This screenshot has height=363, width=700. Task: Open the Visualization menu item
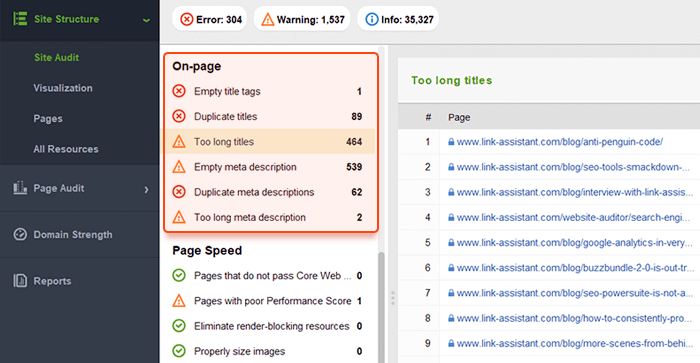point(63,88)
